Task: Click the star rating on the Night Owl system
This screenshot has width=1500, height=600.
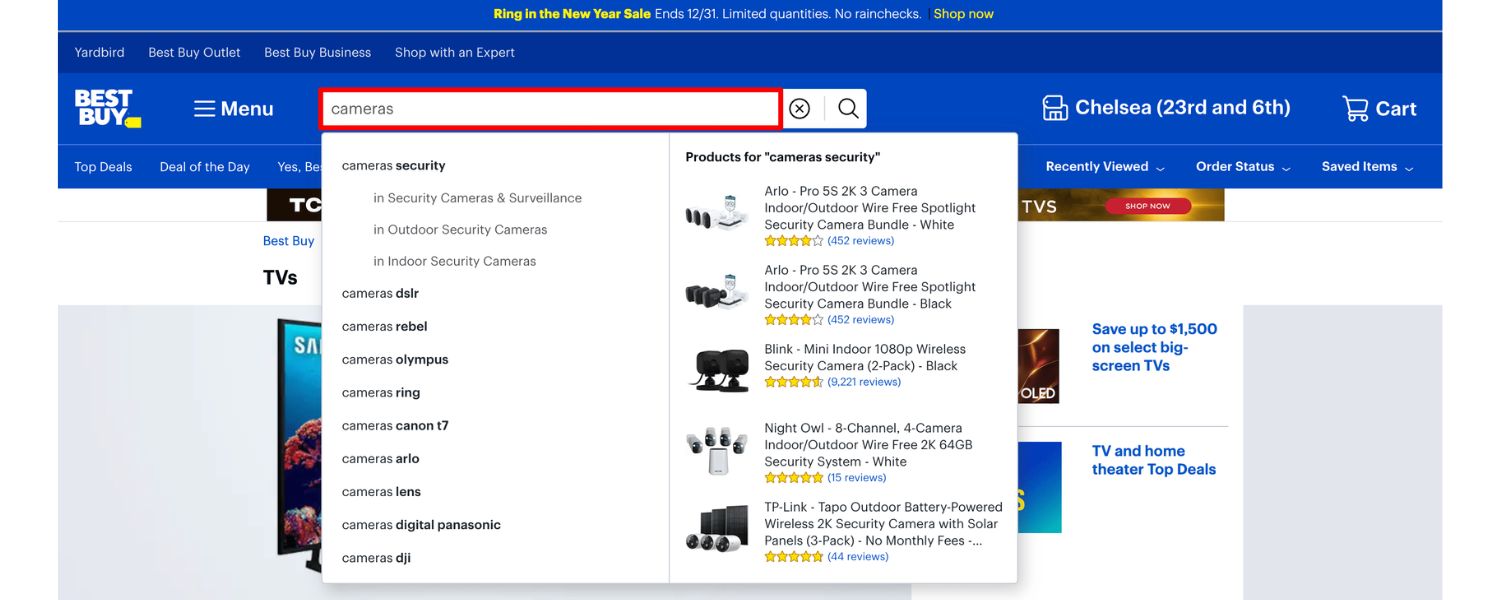Action: click(x=795, y=477)
